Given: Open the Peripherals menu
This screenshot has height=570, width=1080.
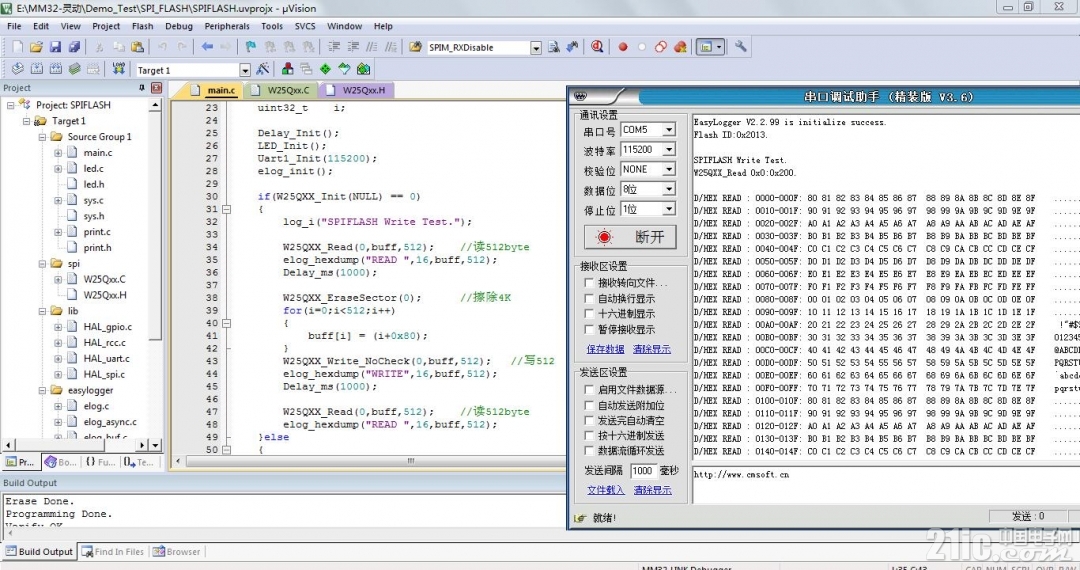Looking at the screenshot, I should (x=227, y=26).
